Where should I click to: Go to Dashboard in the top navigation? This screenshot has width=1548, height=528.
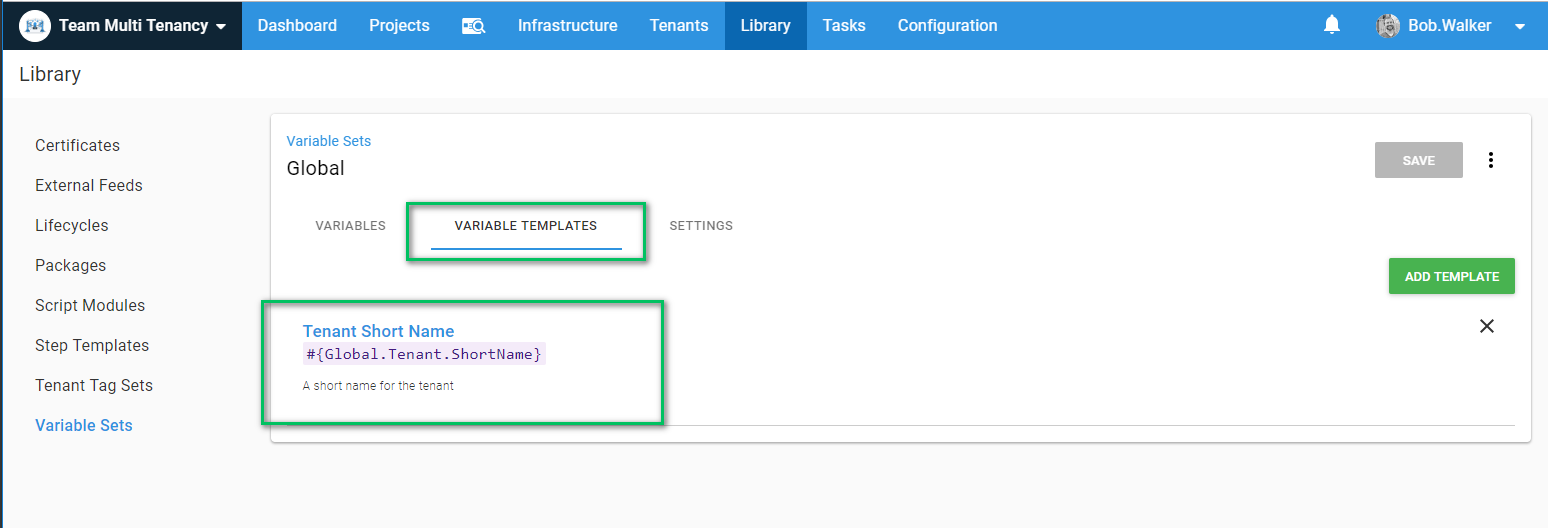(x=297, y=26)
